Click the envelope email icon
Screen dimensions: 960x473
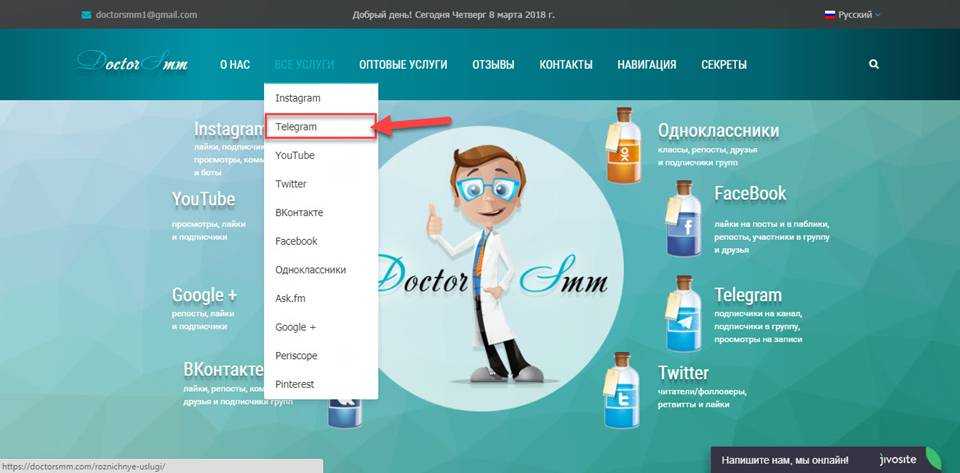pyautogui.click(x=86, y=15)
